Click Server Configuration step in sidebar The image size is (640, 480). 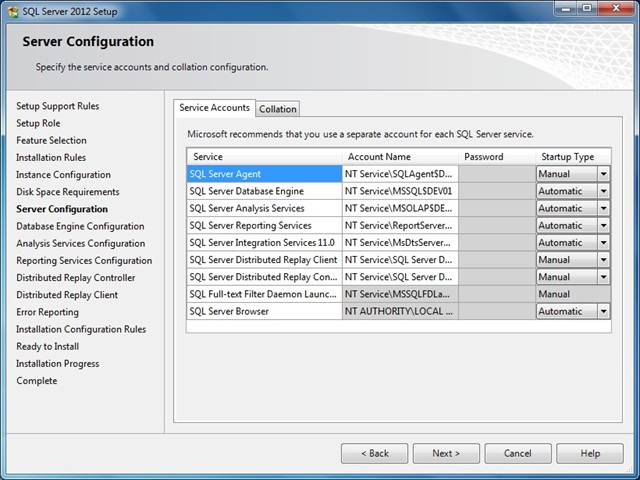pyautogui.click(x=62, y=209)
